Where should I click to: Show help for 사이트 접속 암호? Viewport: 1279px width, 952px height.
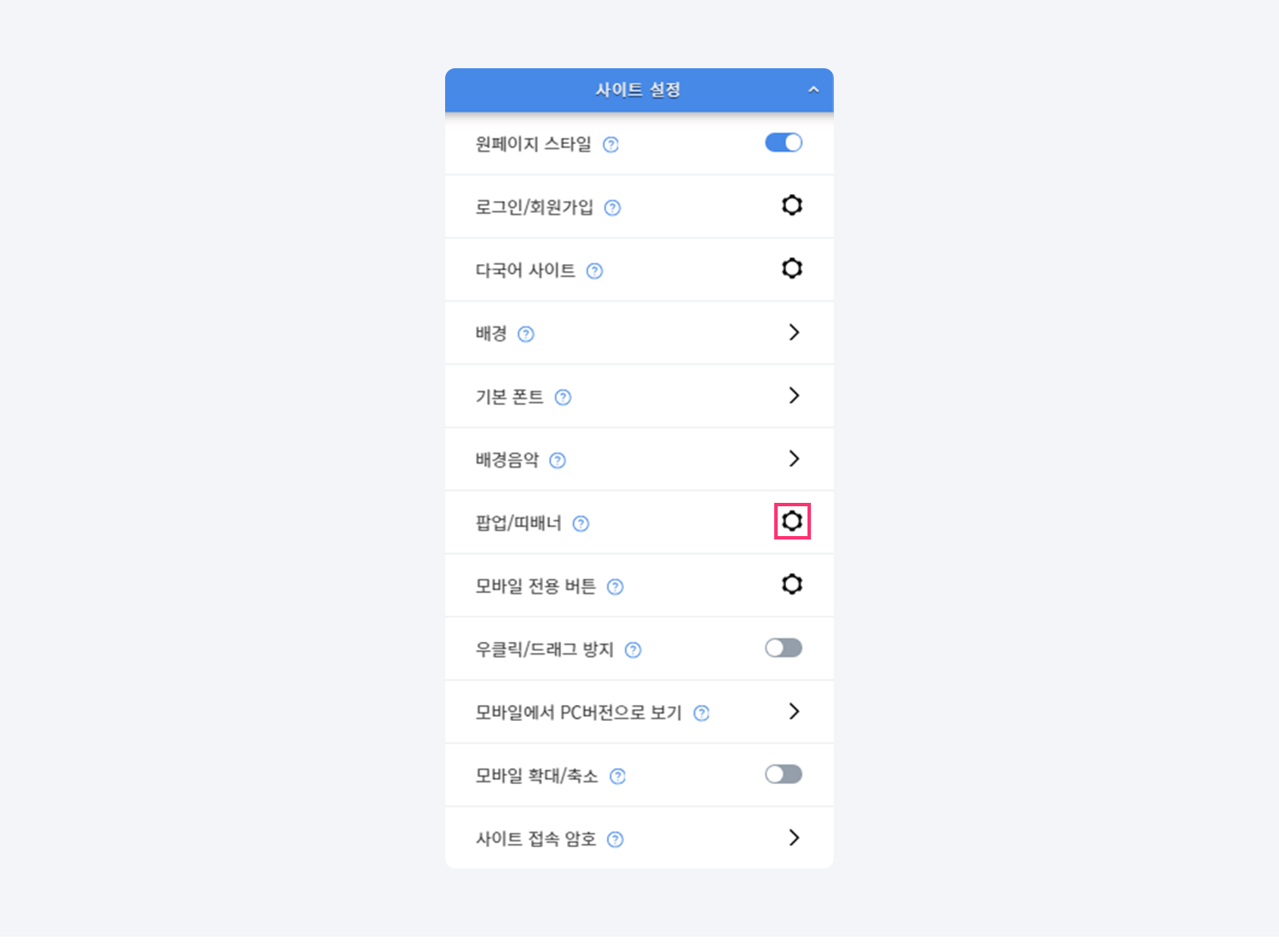coord(615,839)
